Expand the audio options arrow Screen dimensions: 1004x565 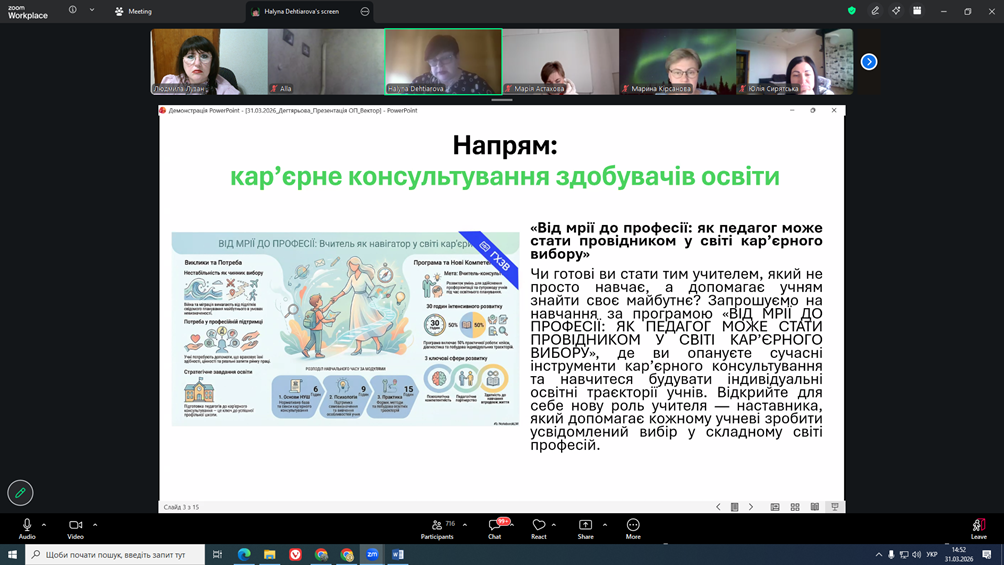click(x=44, y=525)
